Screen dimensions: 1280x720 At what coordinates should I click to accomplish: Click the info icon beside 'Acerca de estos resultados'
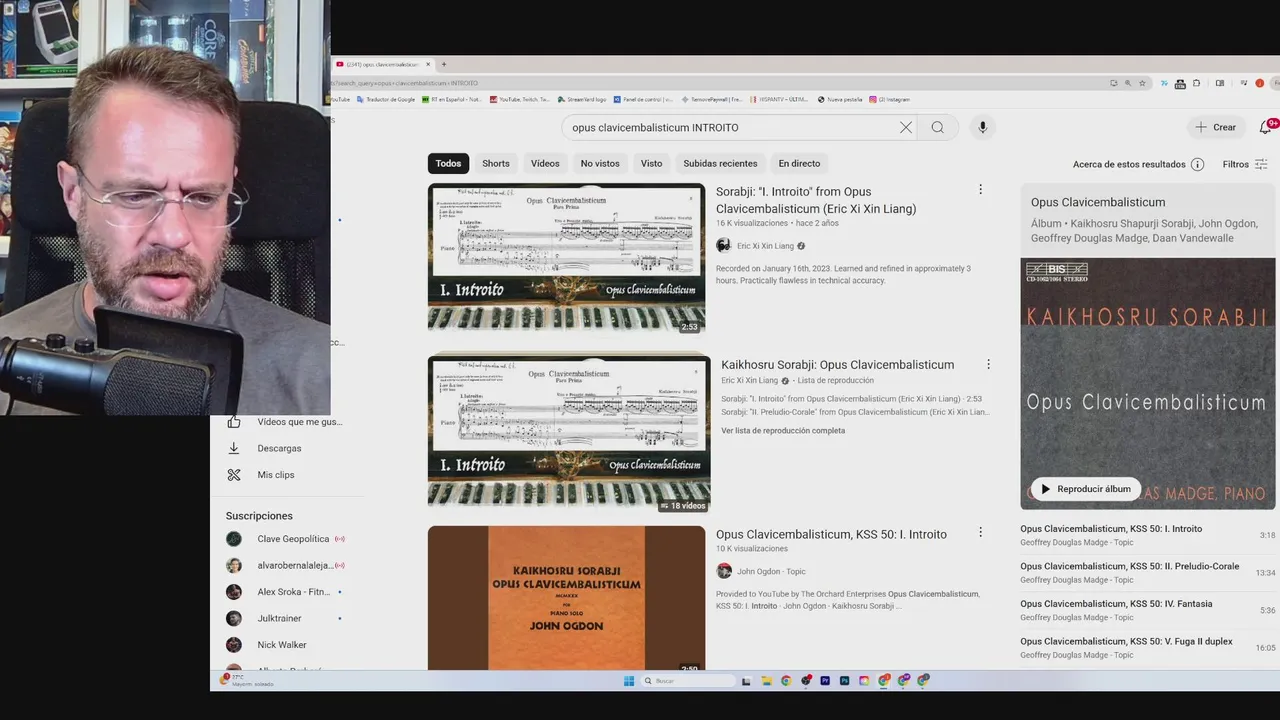click(x=1197, y=164)
